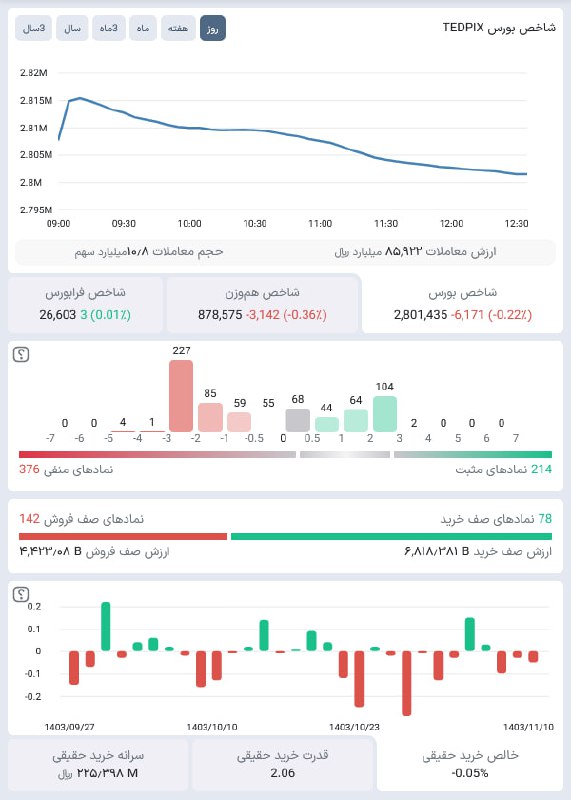Select the روز (day) time range tab
The height and width of the screenshot is (800, 571).
tap(213, 28)
